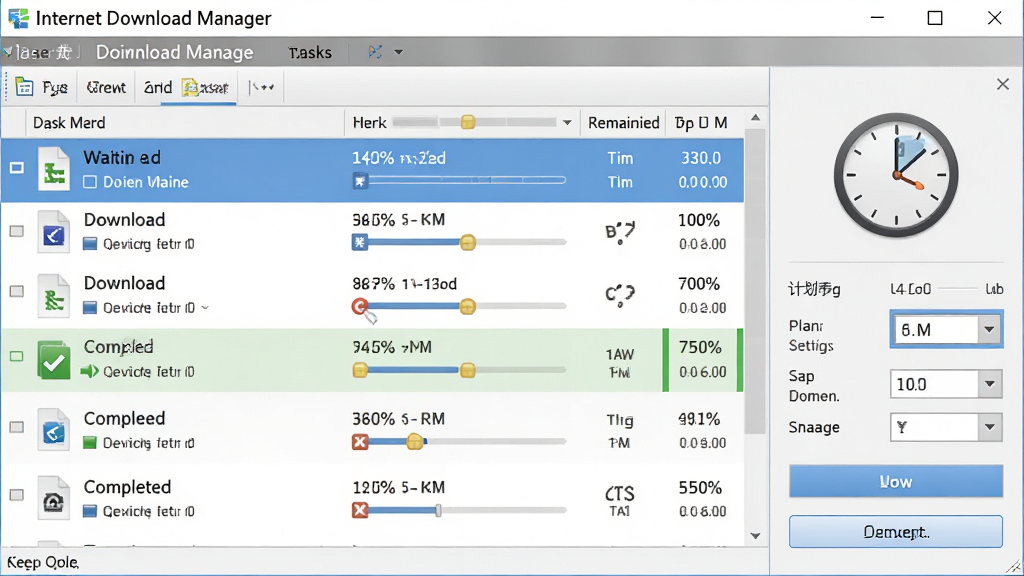Screen dimensions: 1024x576
Task: Toggle the small Doien Maine checkbox
Action: click(90, 182)
